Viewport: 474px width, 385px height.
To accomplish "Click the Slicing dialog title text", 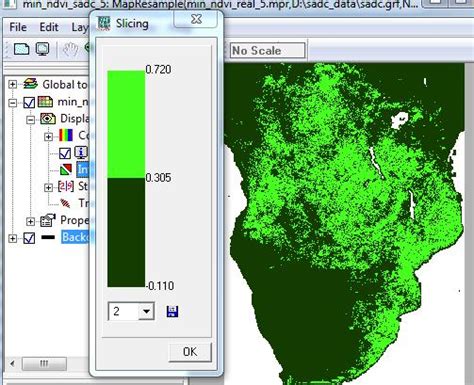I will click(132, 24).
